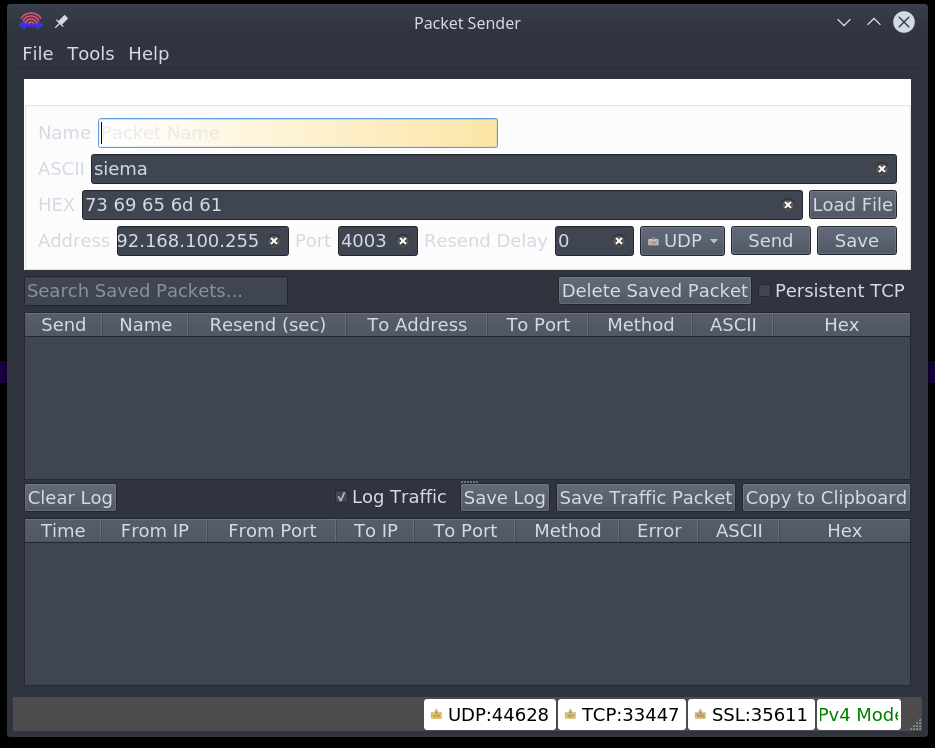Click traffic log Hex column header
The image size is (935, 748).
[844, 531]
